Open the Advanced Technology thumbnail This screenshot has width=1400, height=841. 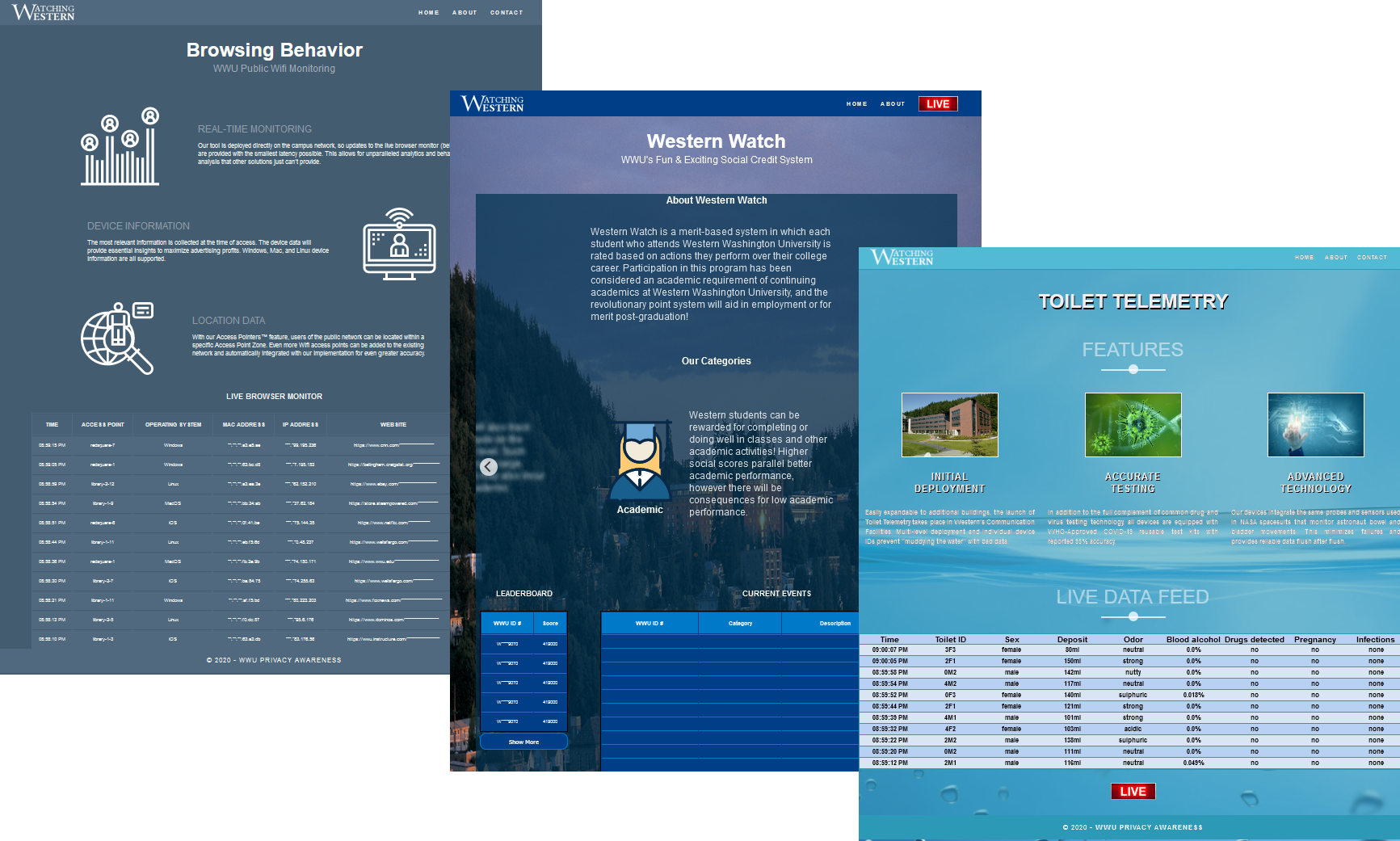(1316, 425)
